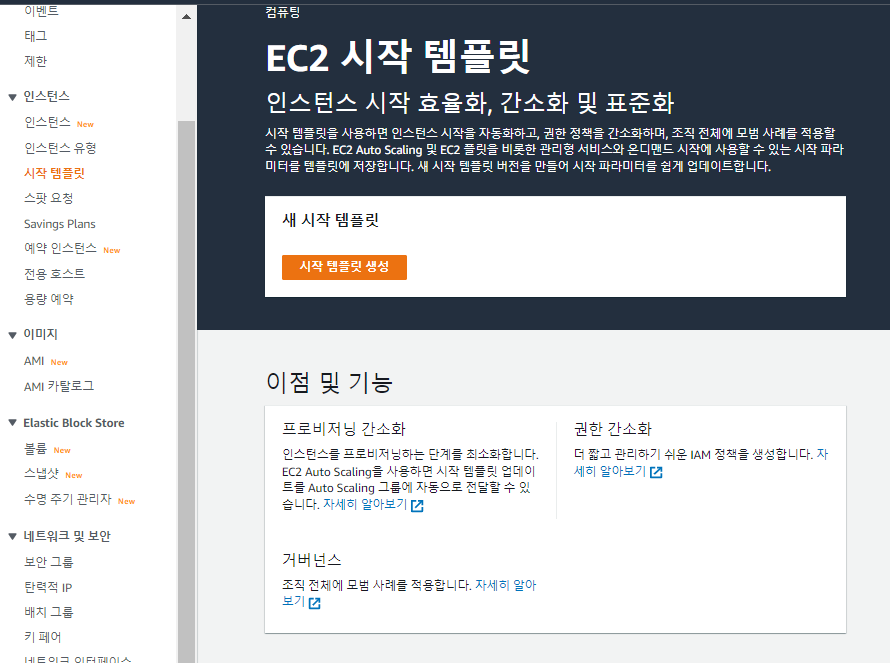This screenshot has height=663, width=890.
Task: Click the sidebar scroll-up arrow
Action: click(x=186, y=16)
